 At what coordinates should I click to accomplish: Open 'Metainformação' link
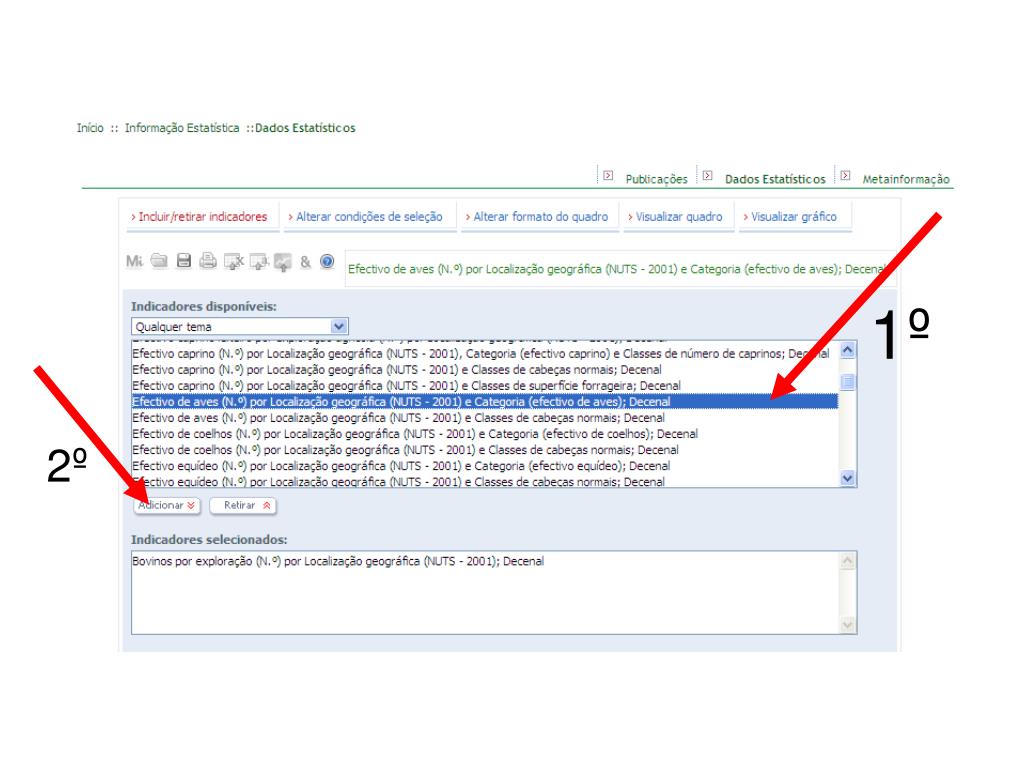click(905, 180)
